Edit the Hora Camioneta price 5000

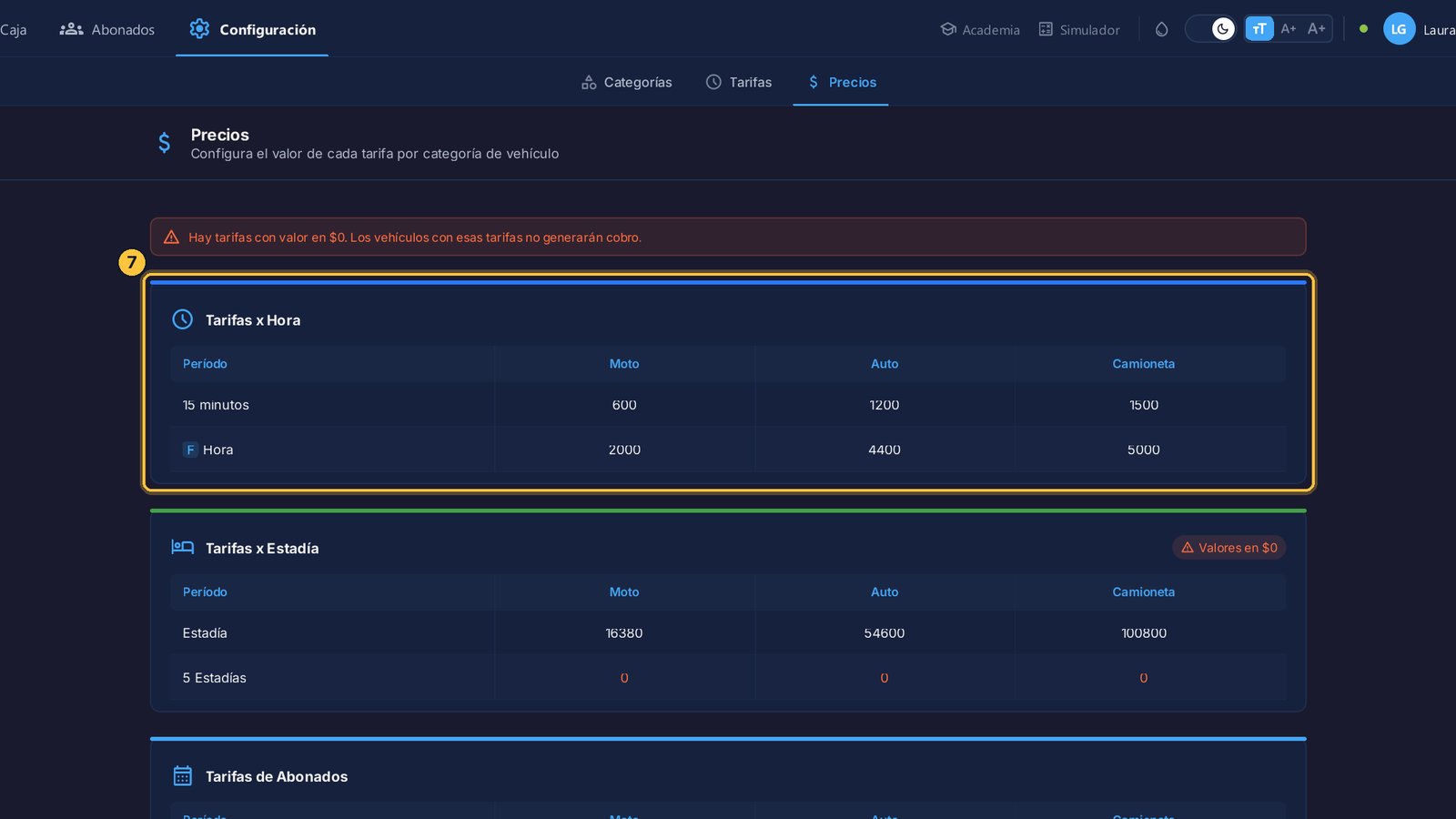click(1144, 450)
